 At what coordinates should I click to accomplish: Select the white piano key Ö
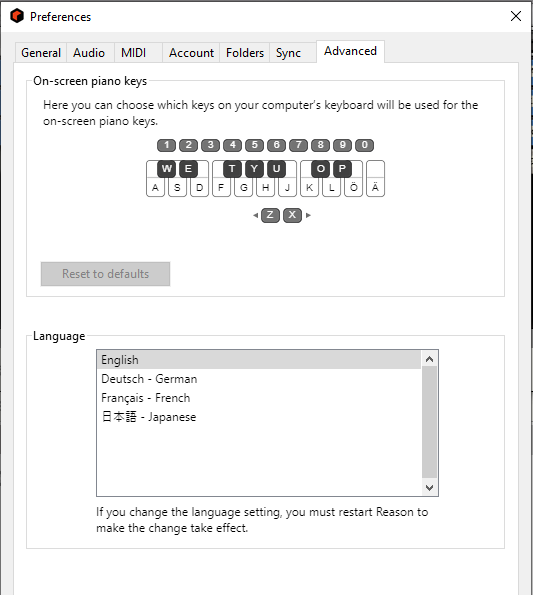coord(353,187)
